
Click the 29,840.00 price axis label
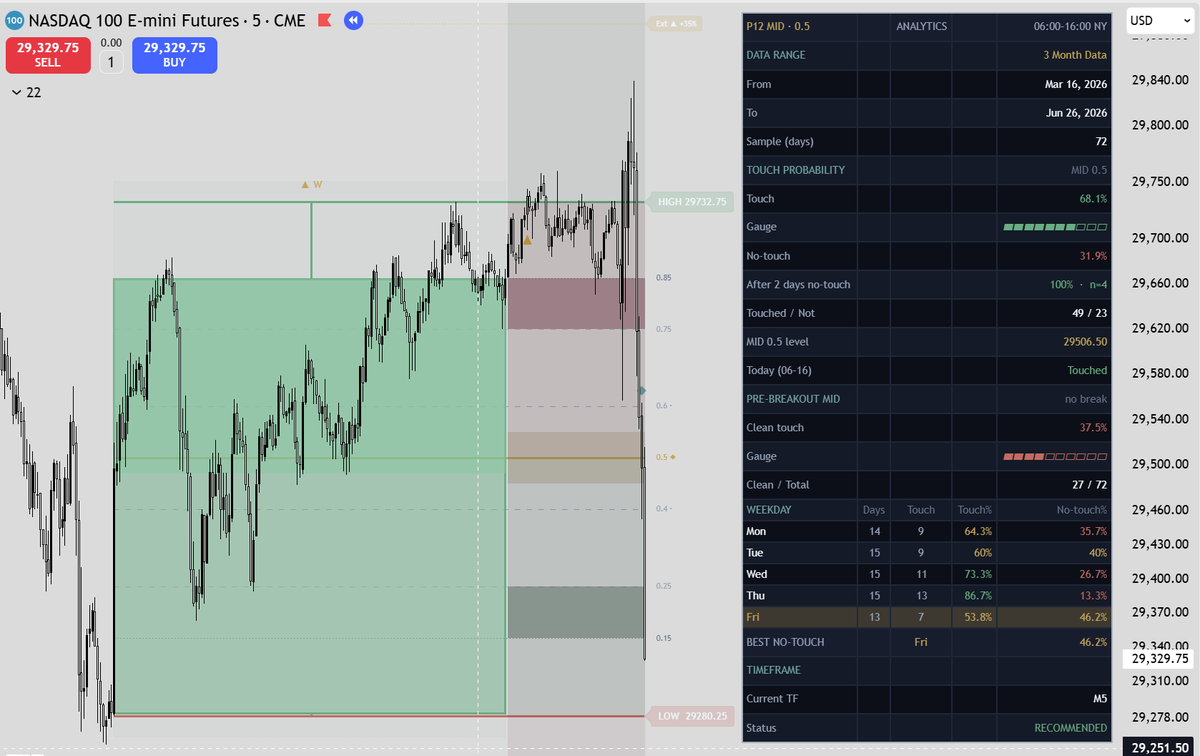(x=1158, y=80)
